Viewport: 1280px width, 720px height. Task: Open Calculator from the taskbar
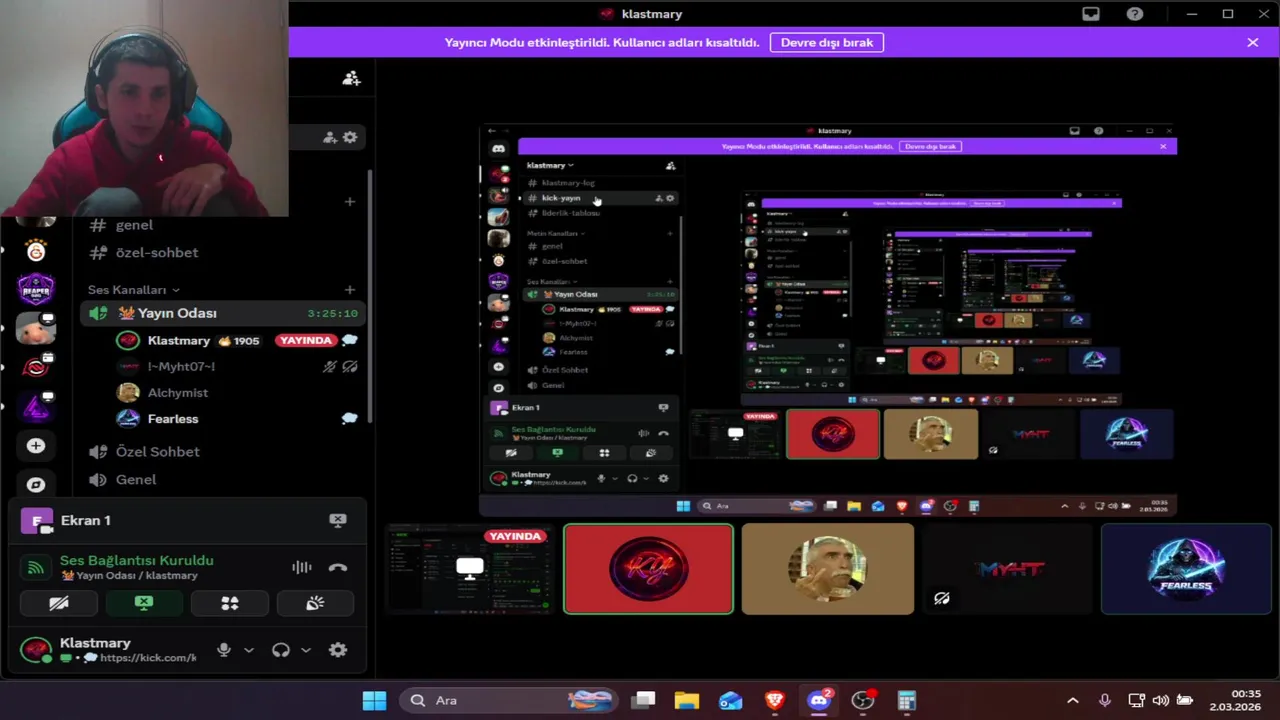coord(907,700)
